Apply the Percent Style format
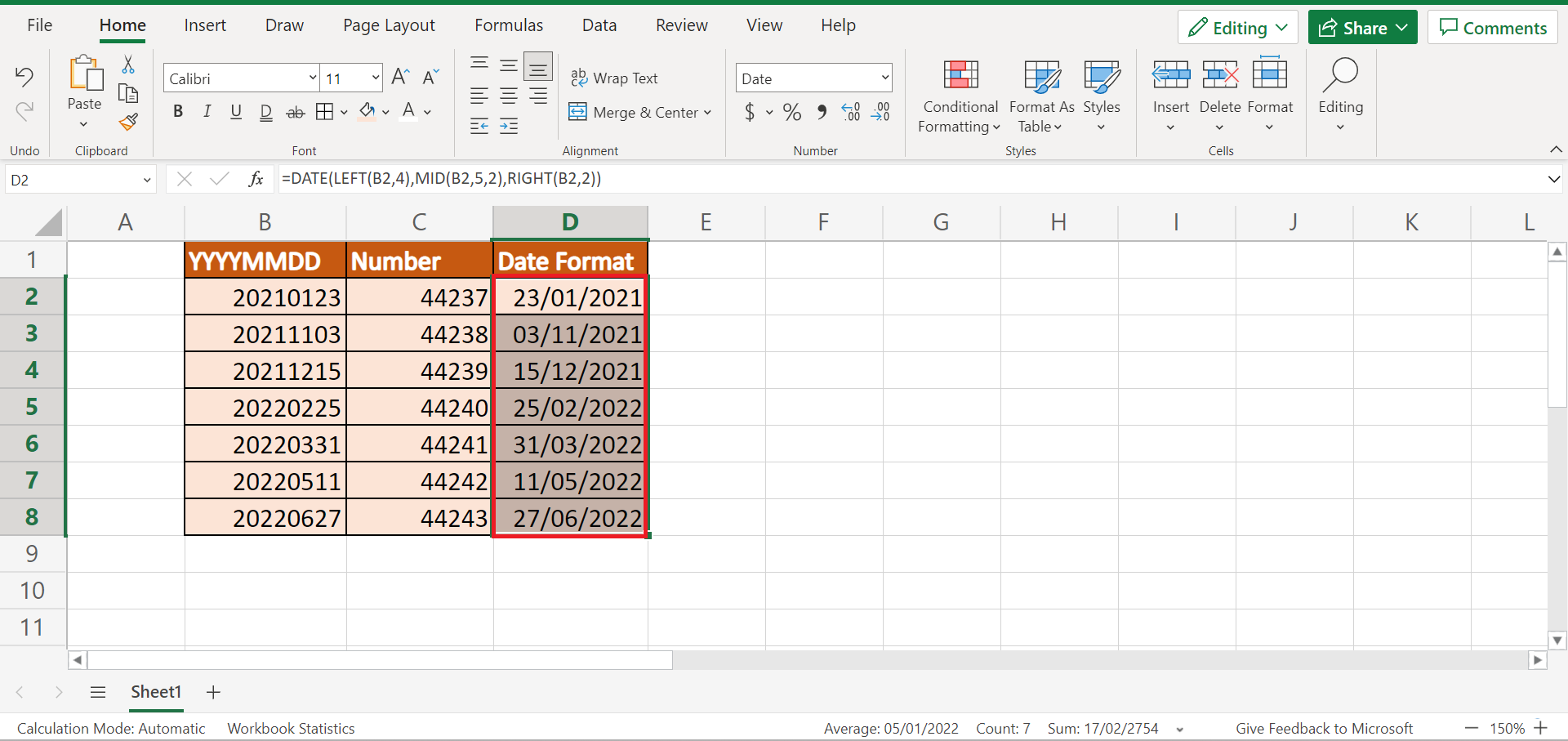 (791, 112)
